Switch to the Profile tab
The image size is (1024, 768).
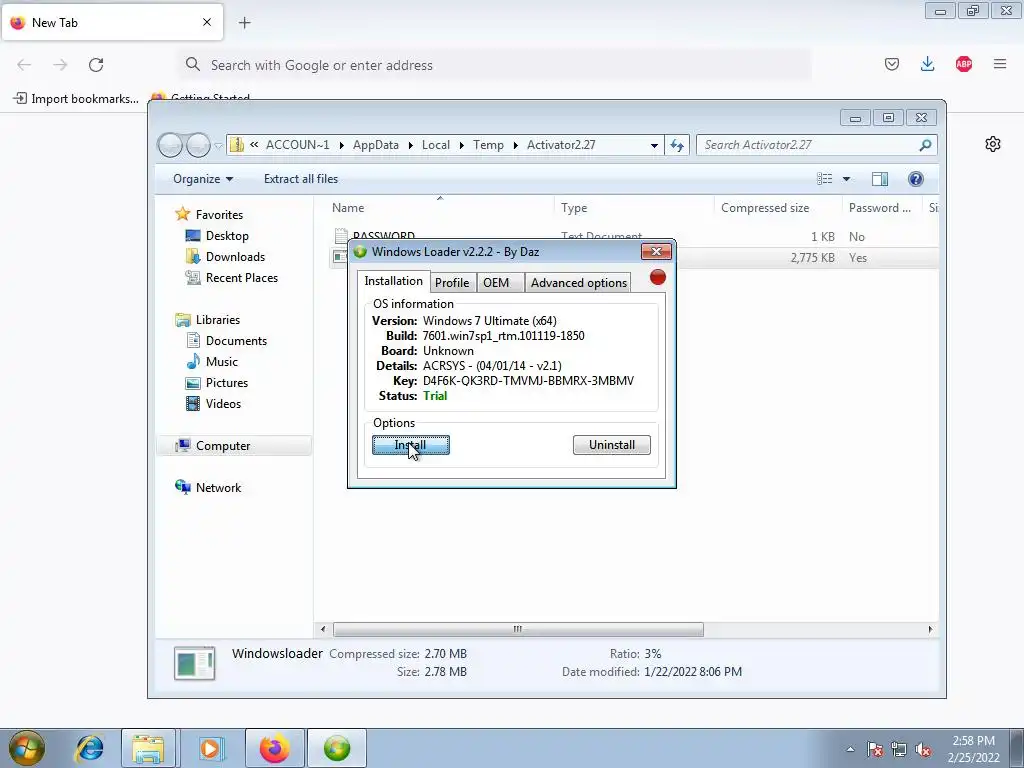(452, 282)
